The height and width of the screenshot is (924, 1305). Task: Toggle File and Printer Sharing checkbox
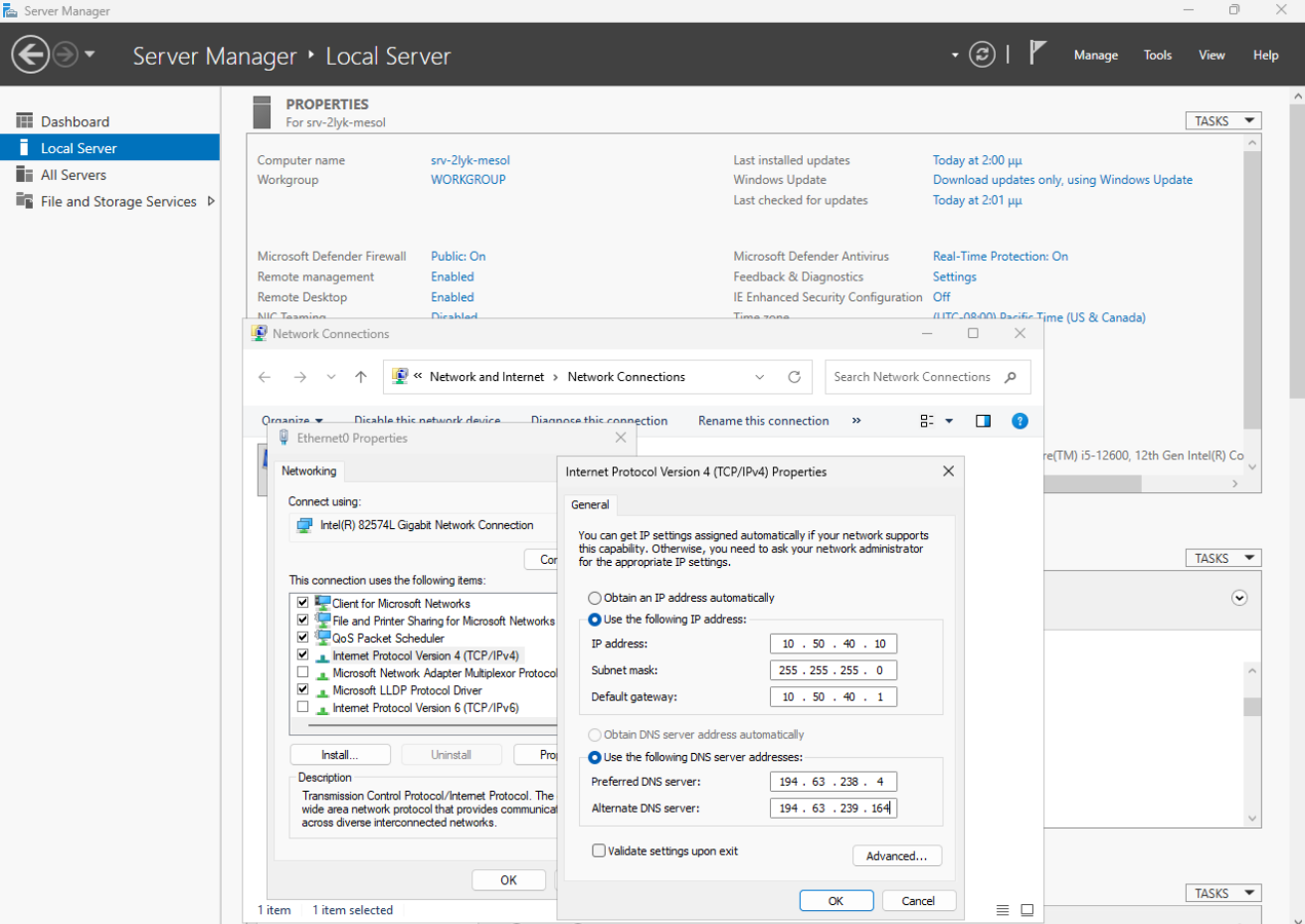coord(302,620)
